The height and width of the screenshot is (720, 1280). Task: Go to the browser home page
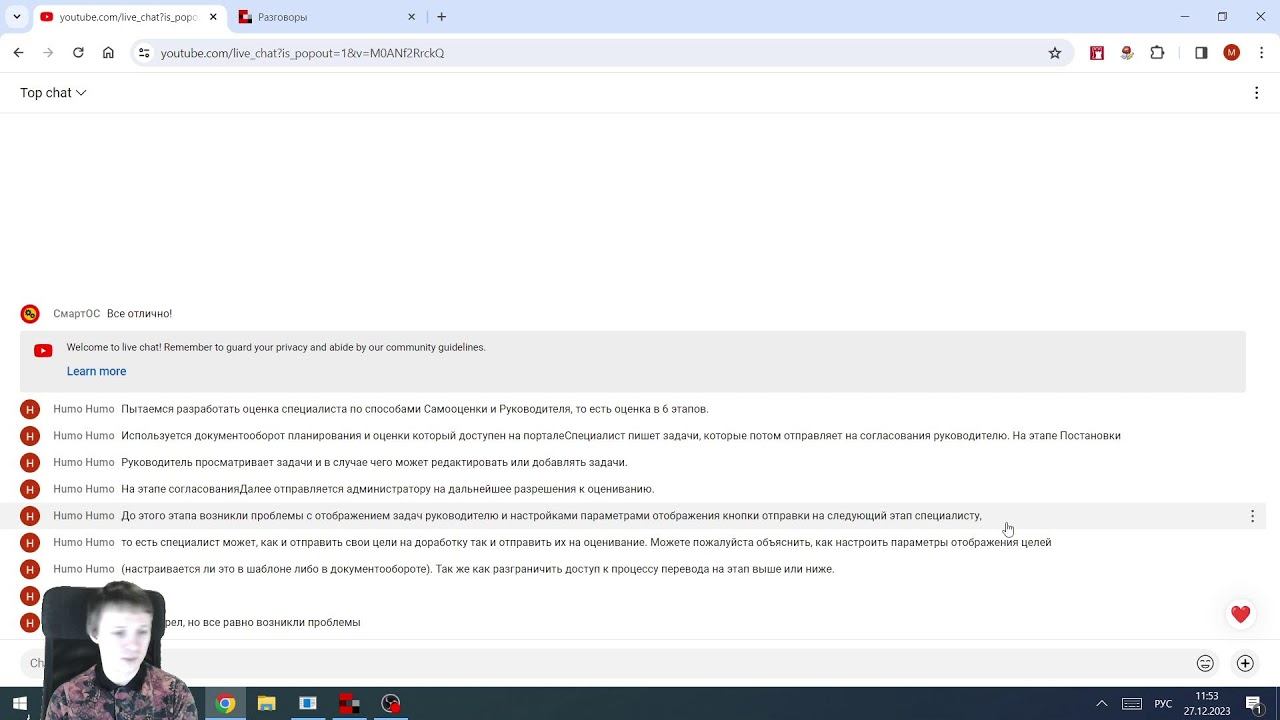point(108,53)
